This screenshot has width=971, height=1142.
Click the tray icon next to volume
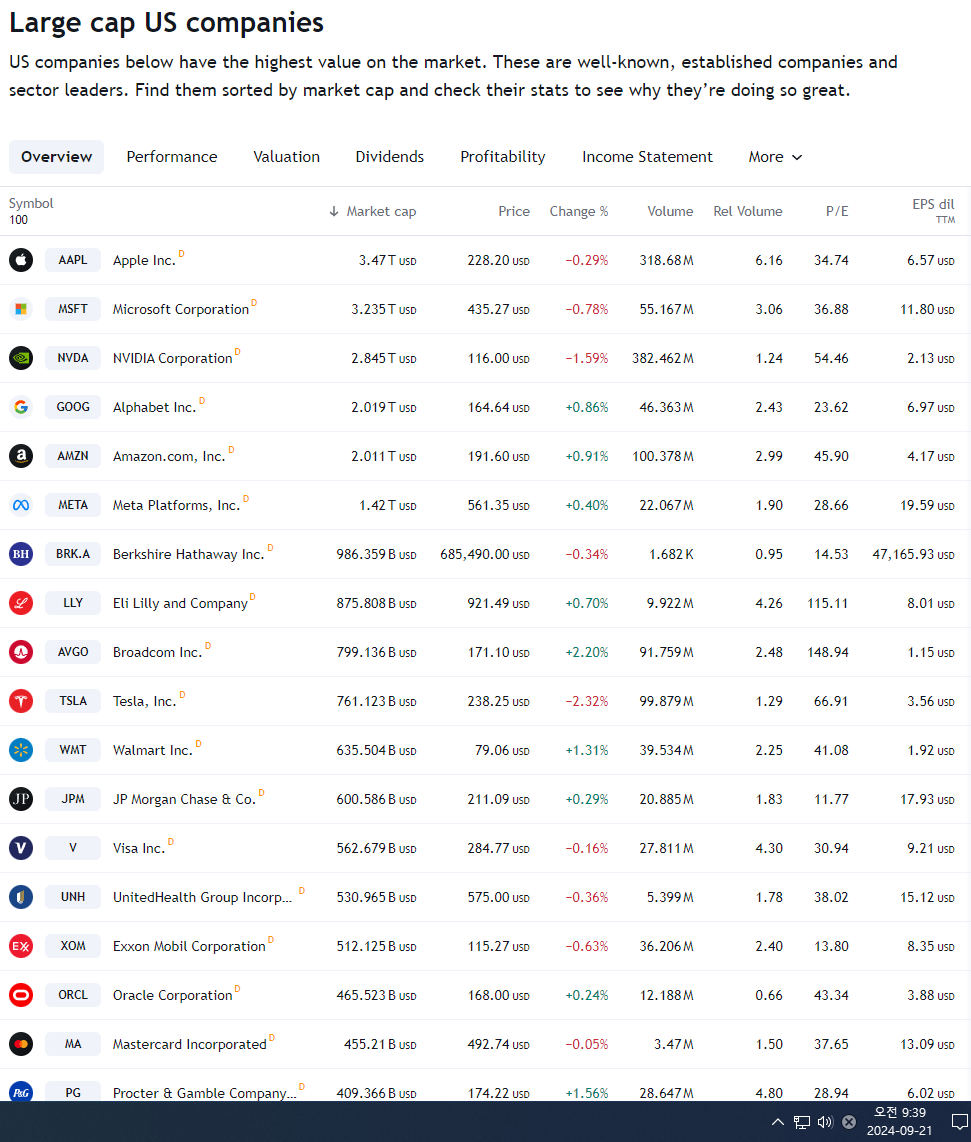849,1122
